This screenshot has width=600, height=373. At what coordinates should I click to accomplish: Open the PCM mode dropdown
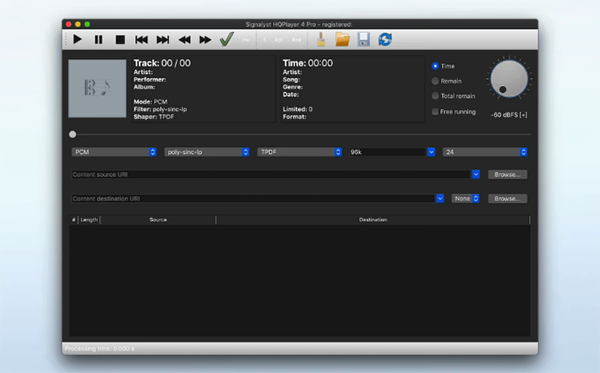pyautogui.click(x=114, y=152)
